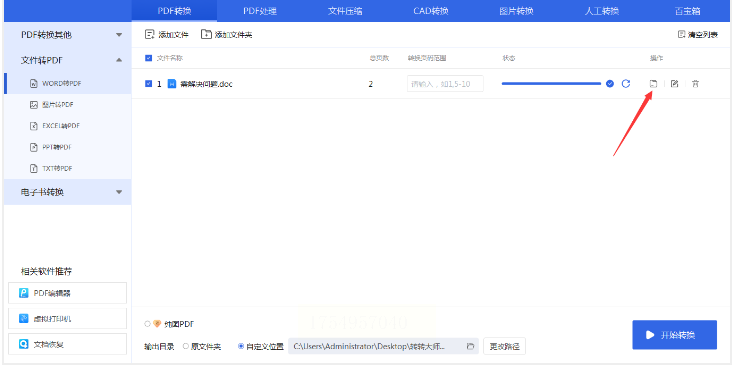Select 图片转PDF in the sidebar
This screenshot has width=733, height=368.
[x=68, y=105]
